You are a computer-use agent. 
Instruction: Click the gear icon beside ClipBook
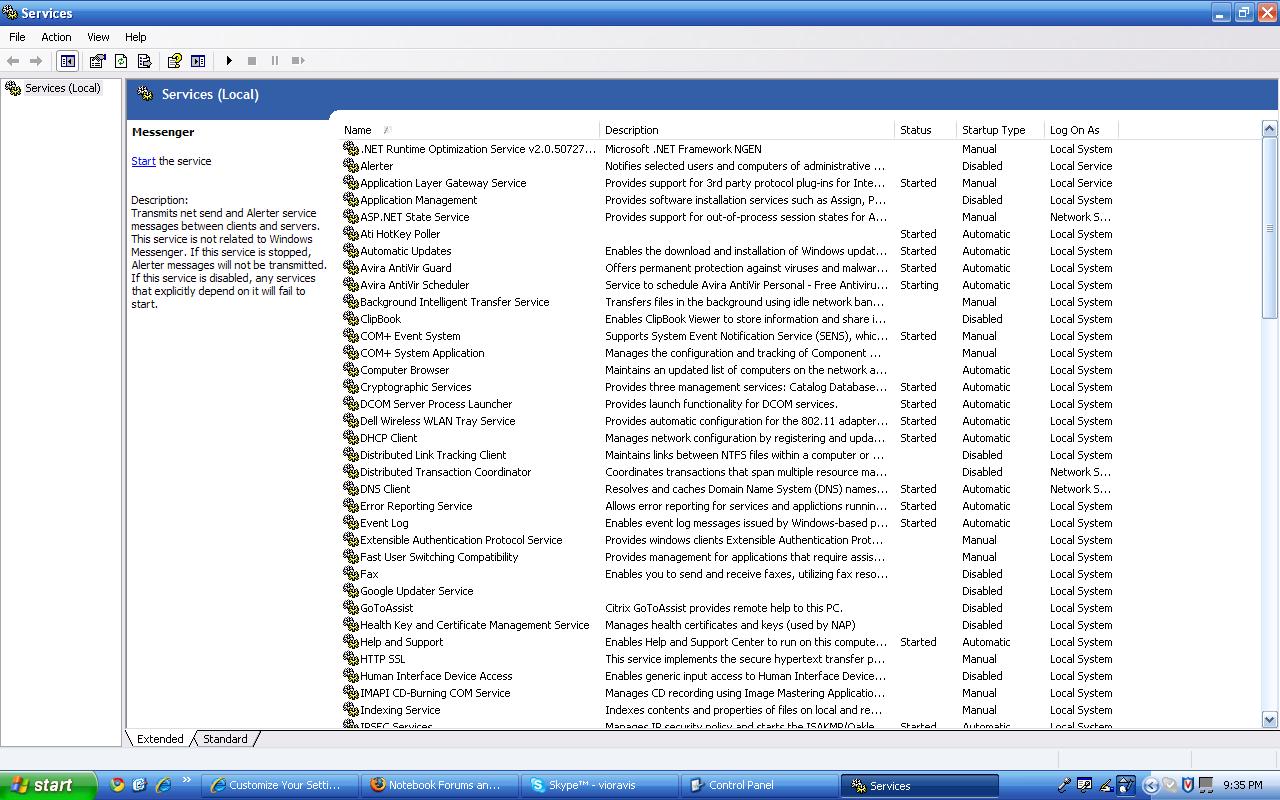tap(351, 319)
